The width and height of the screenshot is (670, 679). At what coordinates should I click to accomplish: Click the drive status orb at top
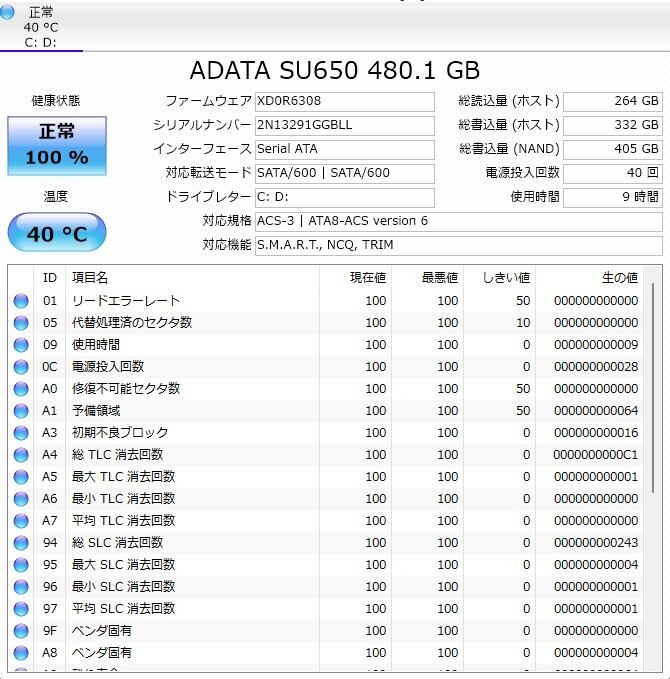pos(8,13)
